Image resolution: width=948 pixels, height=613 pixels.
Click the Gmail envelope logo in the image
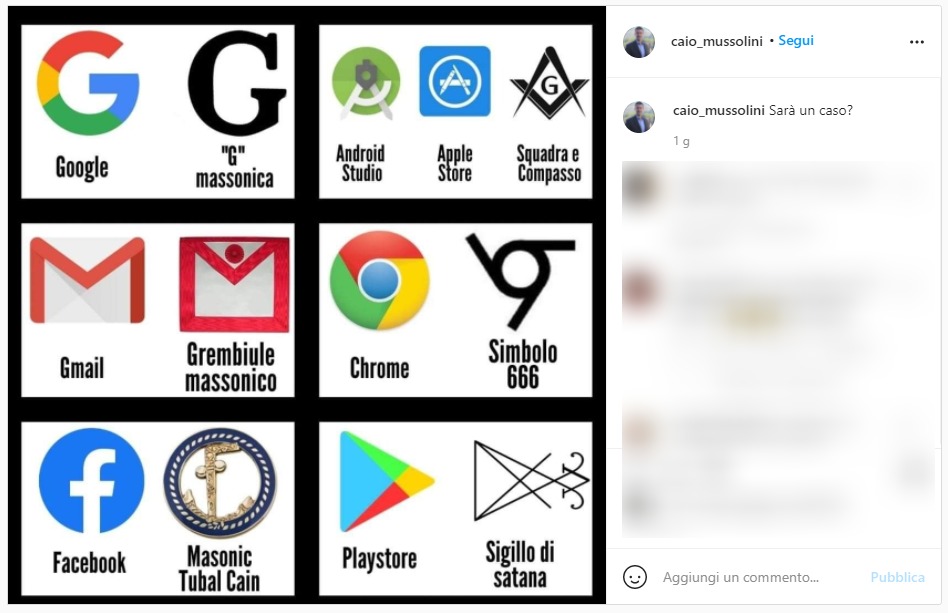pyautogui.click(x=87, y=279)
